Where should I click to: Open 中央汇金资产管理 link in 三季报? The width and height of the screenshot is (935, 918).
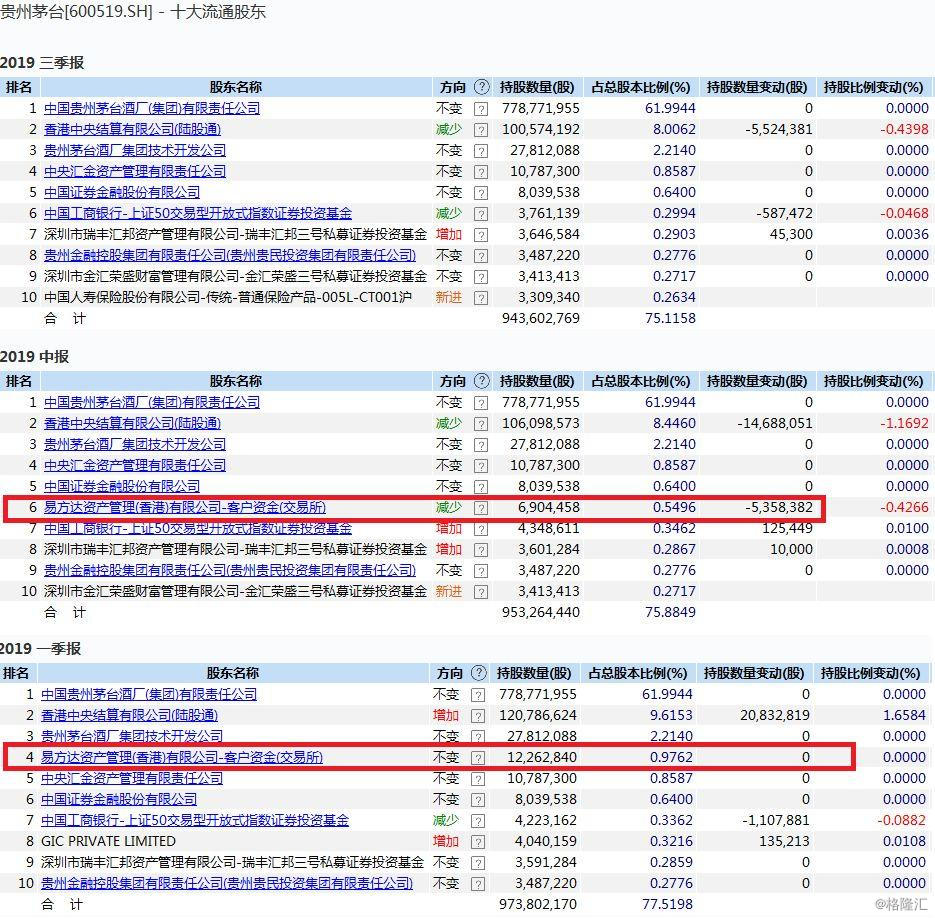coord(135,171)
